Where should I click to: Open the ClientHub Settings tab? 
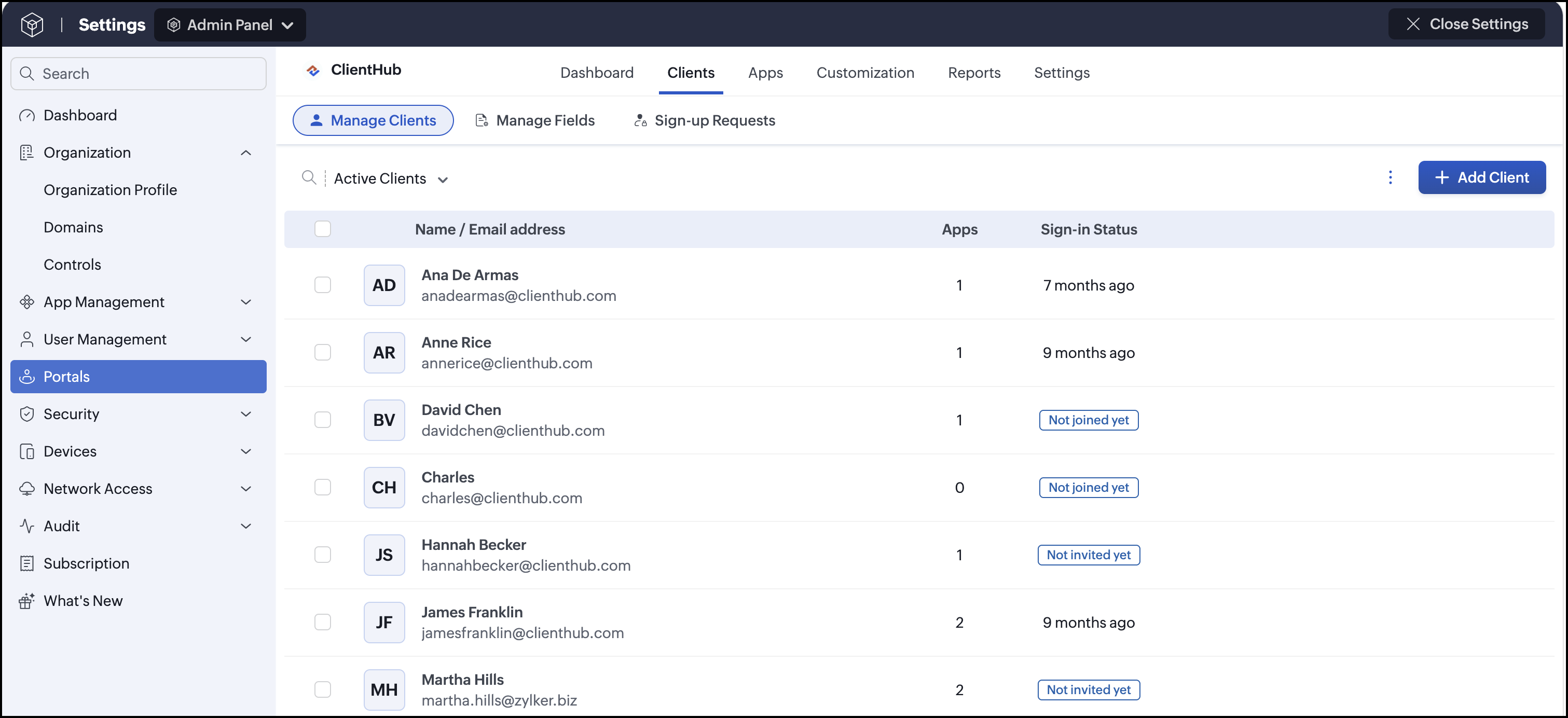[x=1062, y=73]
